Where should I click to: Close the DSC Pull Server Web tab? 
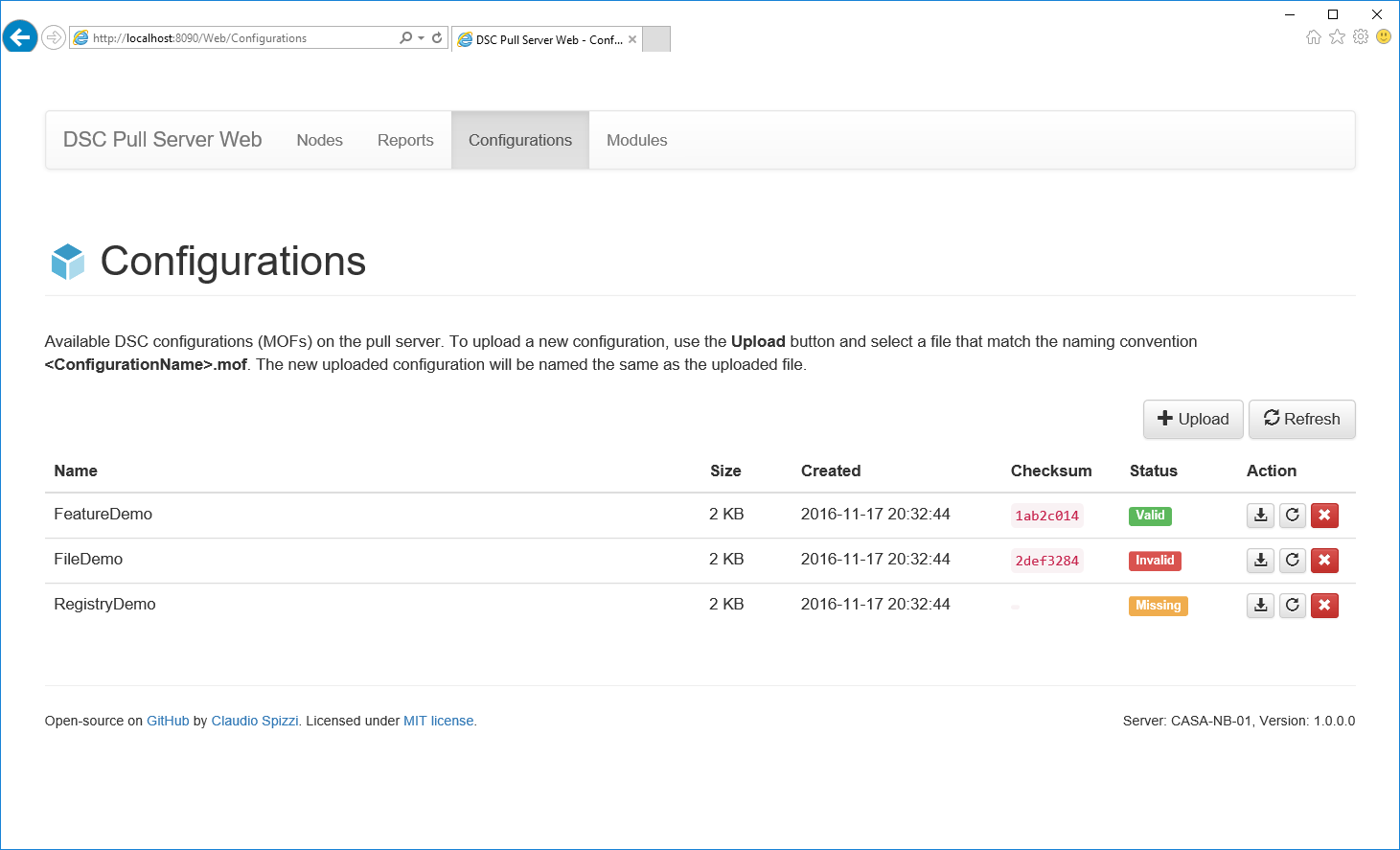point(632,39)
